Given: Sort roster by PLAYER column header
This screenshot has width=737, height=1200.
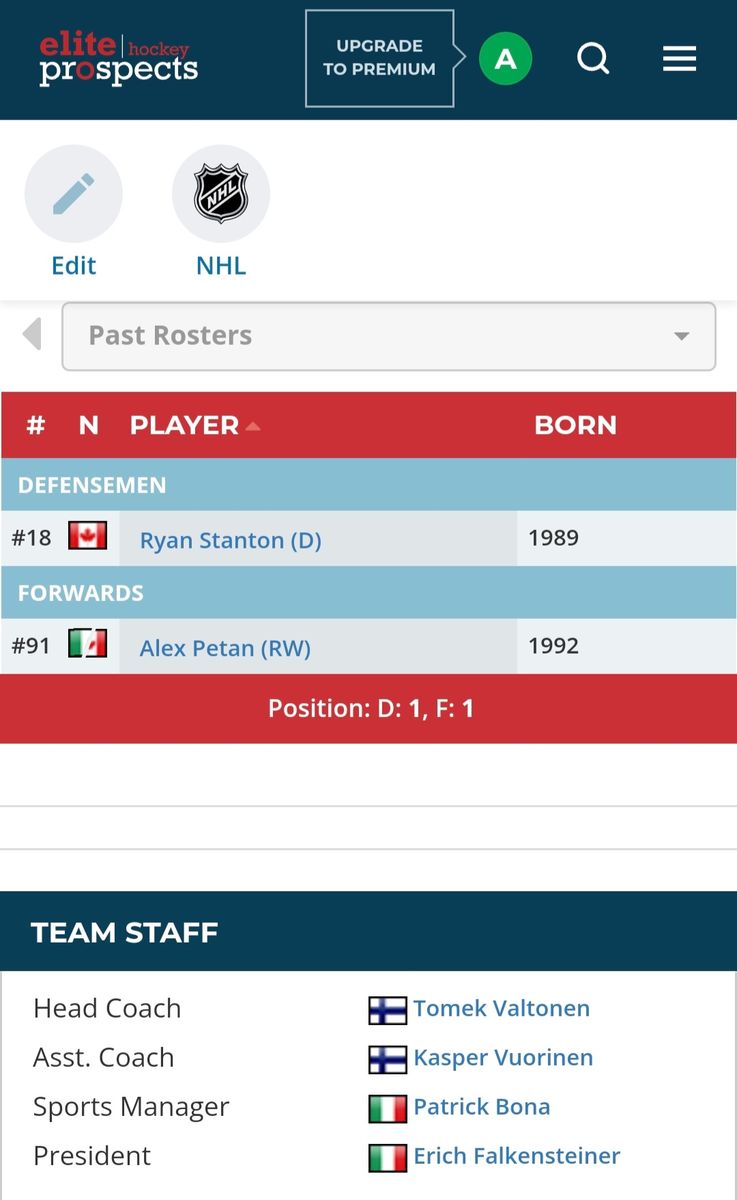Looking at the screenshot, I should click(x=185, y=425).
